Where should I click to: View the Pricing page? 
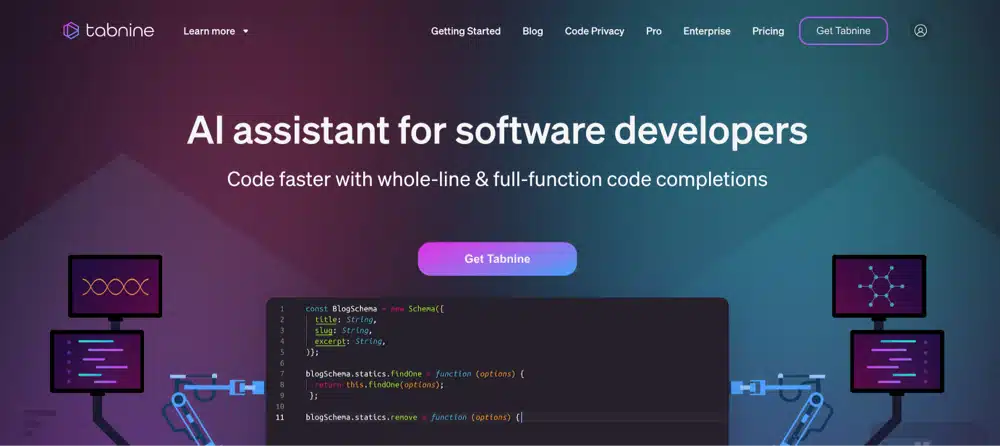(x=768, y=31)
